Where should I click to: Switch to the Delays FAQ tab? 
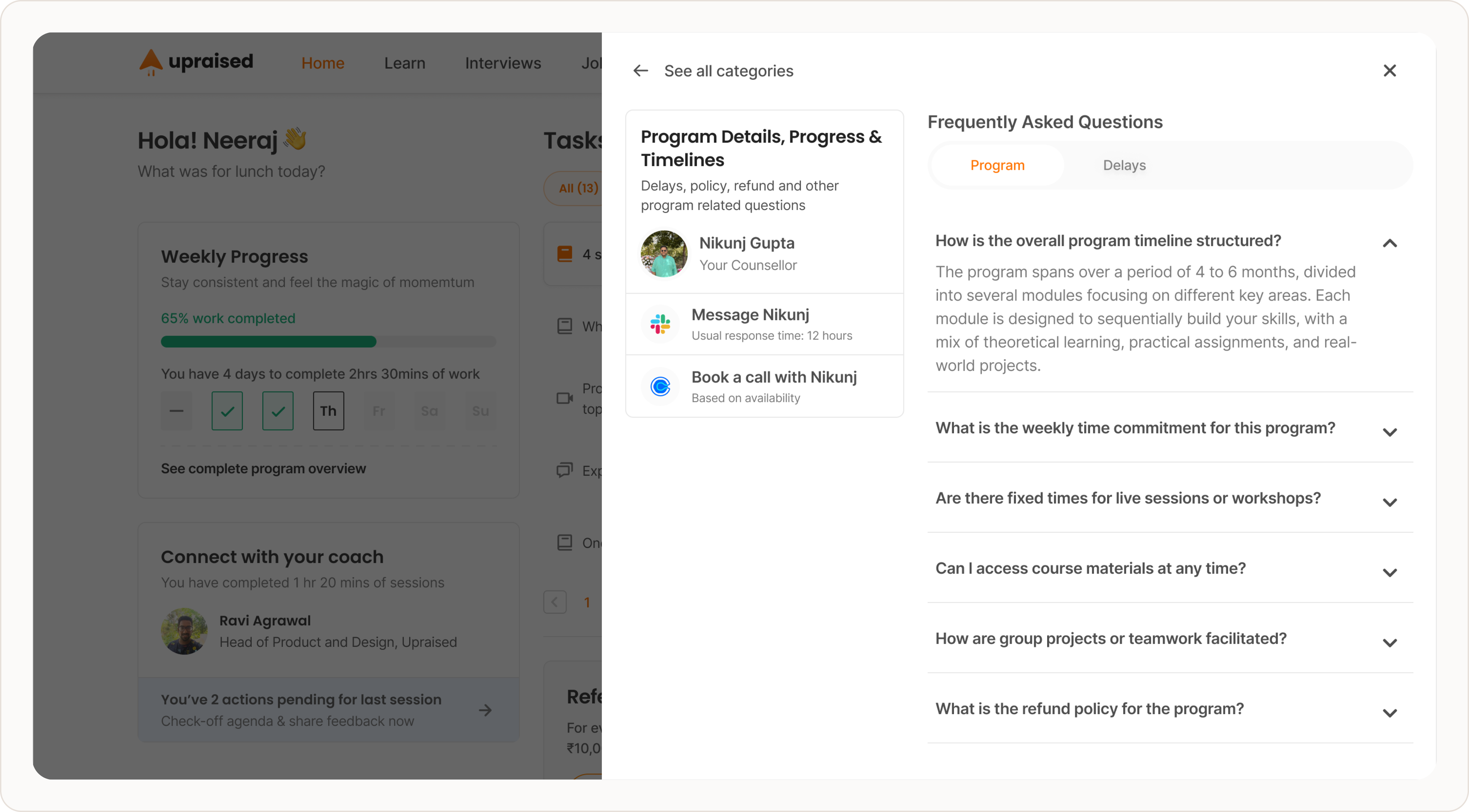[x=1124, y=165]
